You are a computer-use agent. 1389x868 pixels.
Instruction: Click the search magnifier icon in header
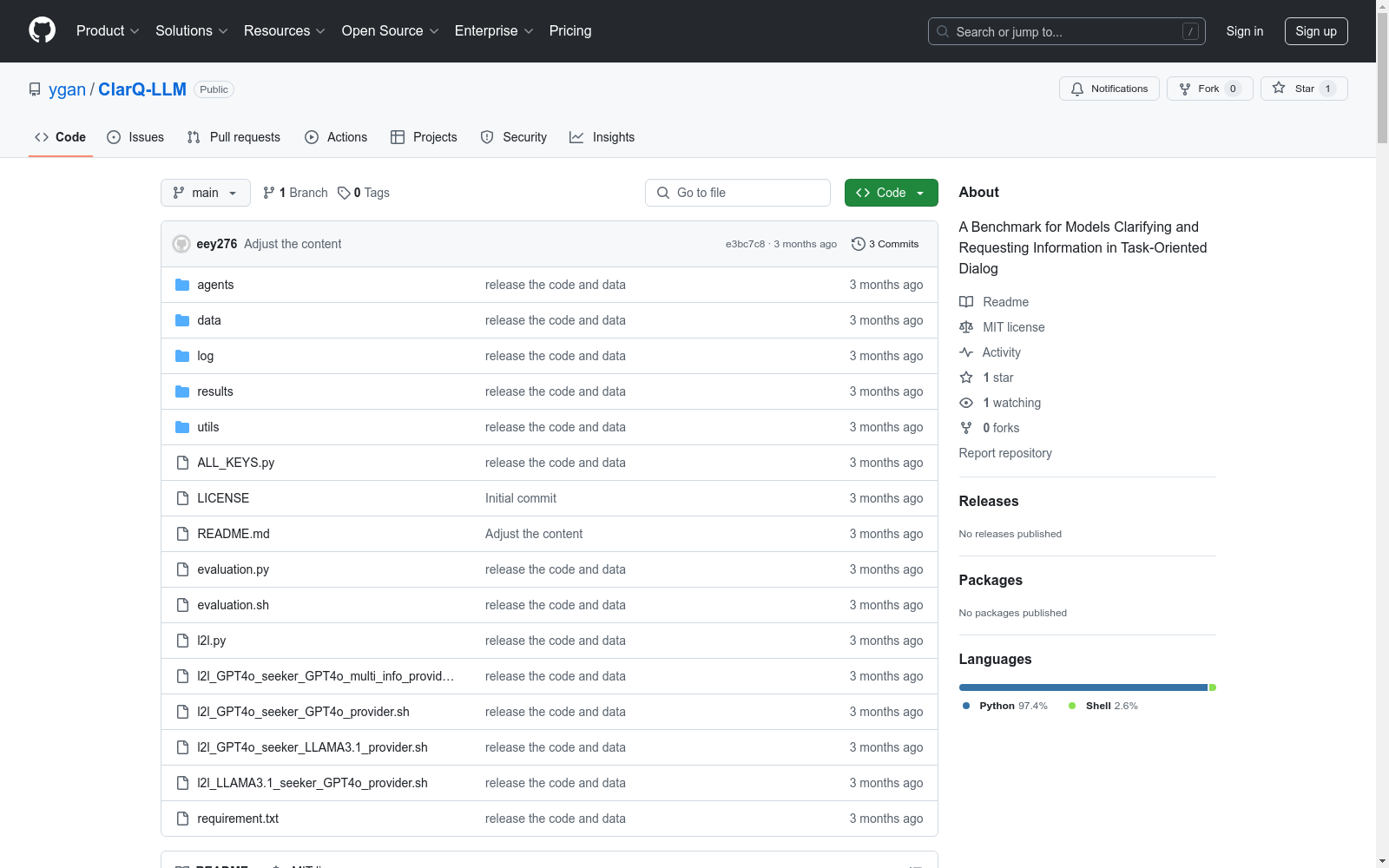coord(943,31)
